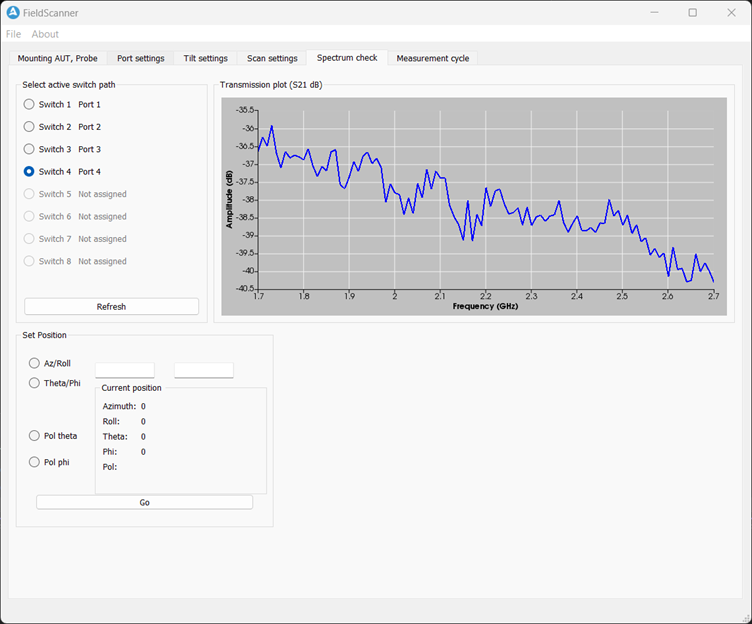Click the Roll: 0 readout
Screen dimensions: 752x624
point(124,421)
